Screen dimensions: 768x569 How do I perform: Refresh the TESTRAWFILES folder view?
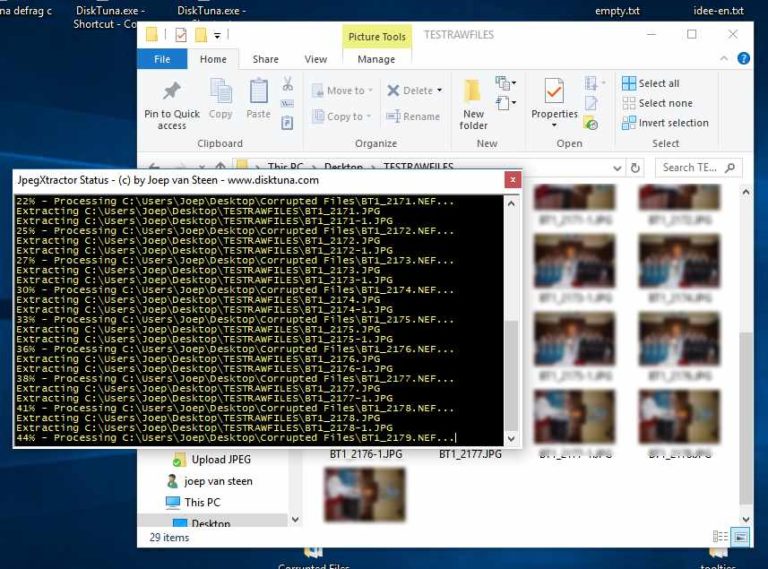635,168
